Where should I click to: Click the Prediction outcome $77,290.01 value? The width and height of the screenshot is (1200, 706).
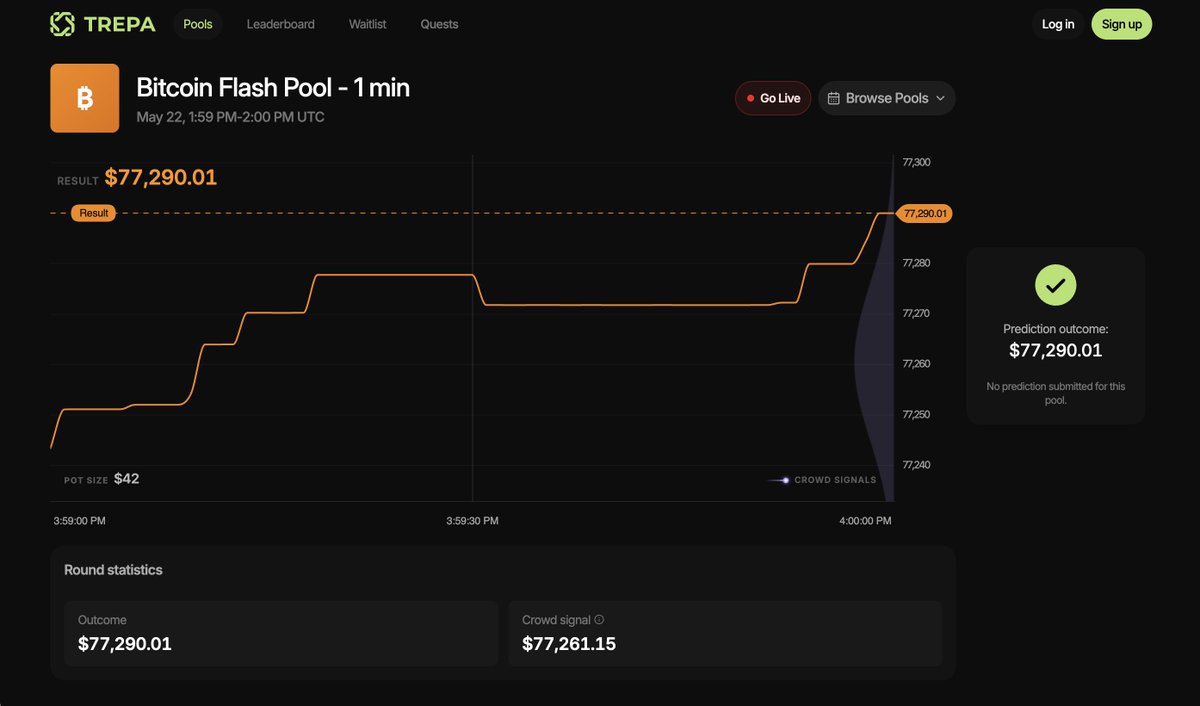click(1055, 350)
